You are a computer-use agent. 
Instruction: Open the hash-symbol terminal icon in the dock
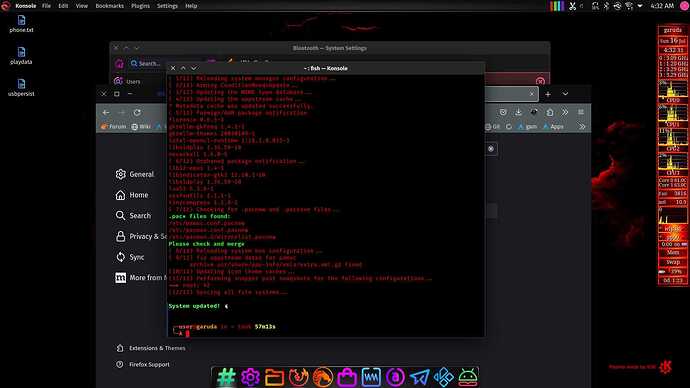[226, 377]
